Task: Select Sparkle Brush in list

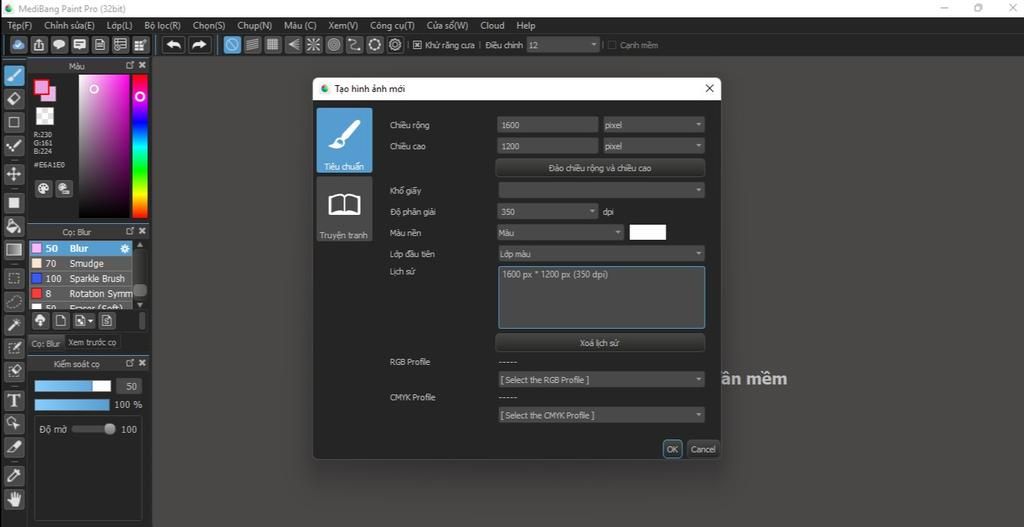Action: pos(81,278)
